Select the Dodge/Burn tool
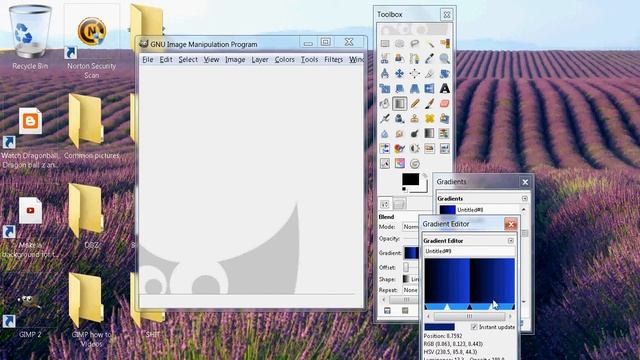The image size is (640, 360). [414, 133]
